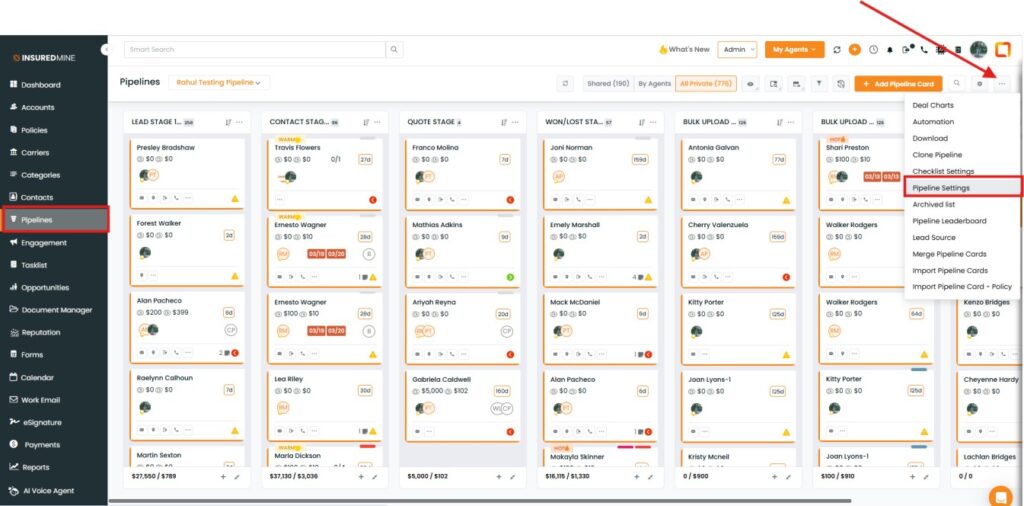The height and width of the screenshot is (506, 1024).
Task: Select Clone Pipeline in the options menu
Action: point(937,155)
